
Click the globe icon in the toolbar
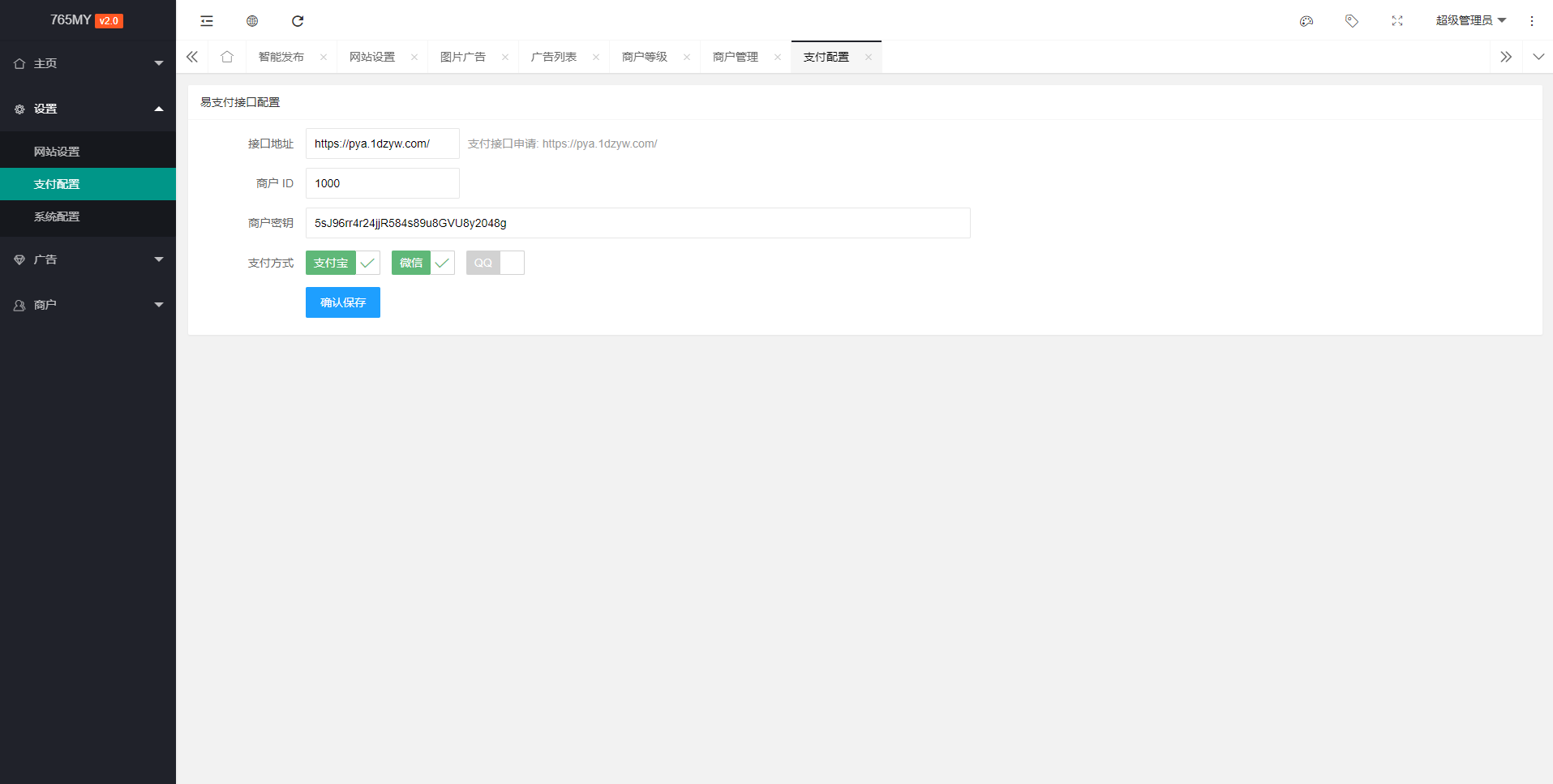(x=251, y=20)
